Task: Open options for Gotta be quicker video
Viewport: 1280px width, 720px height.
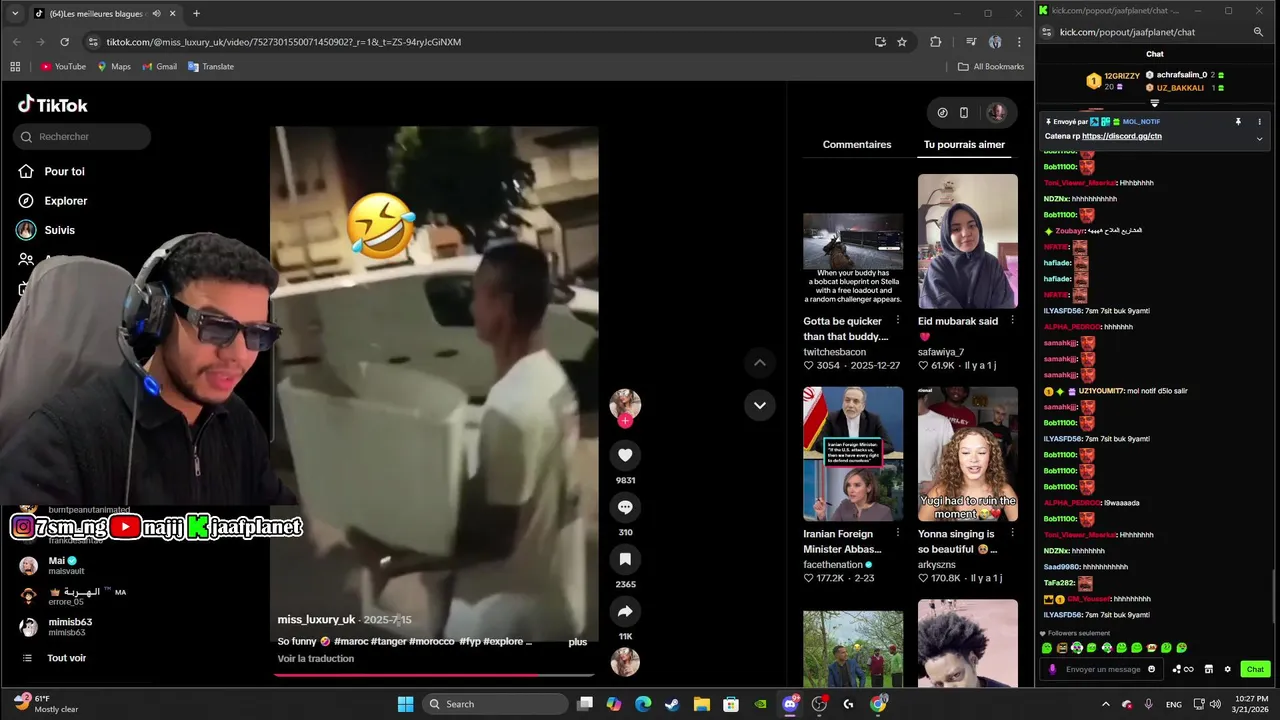Action: coord(897,320)
